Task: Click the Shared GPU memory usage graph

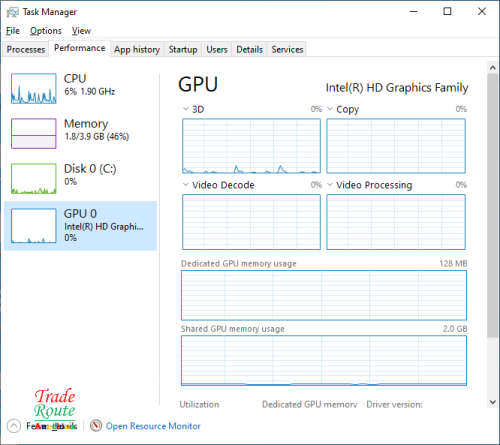Action: [x=324, y=361]
